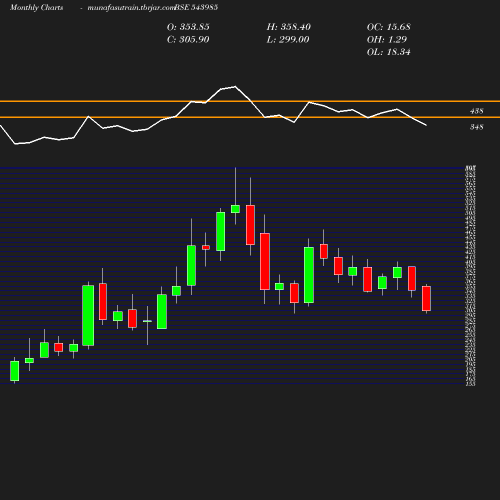
Task: Click the indicator axis label '438'
Action: click(x=476, y=111)
